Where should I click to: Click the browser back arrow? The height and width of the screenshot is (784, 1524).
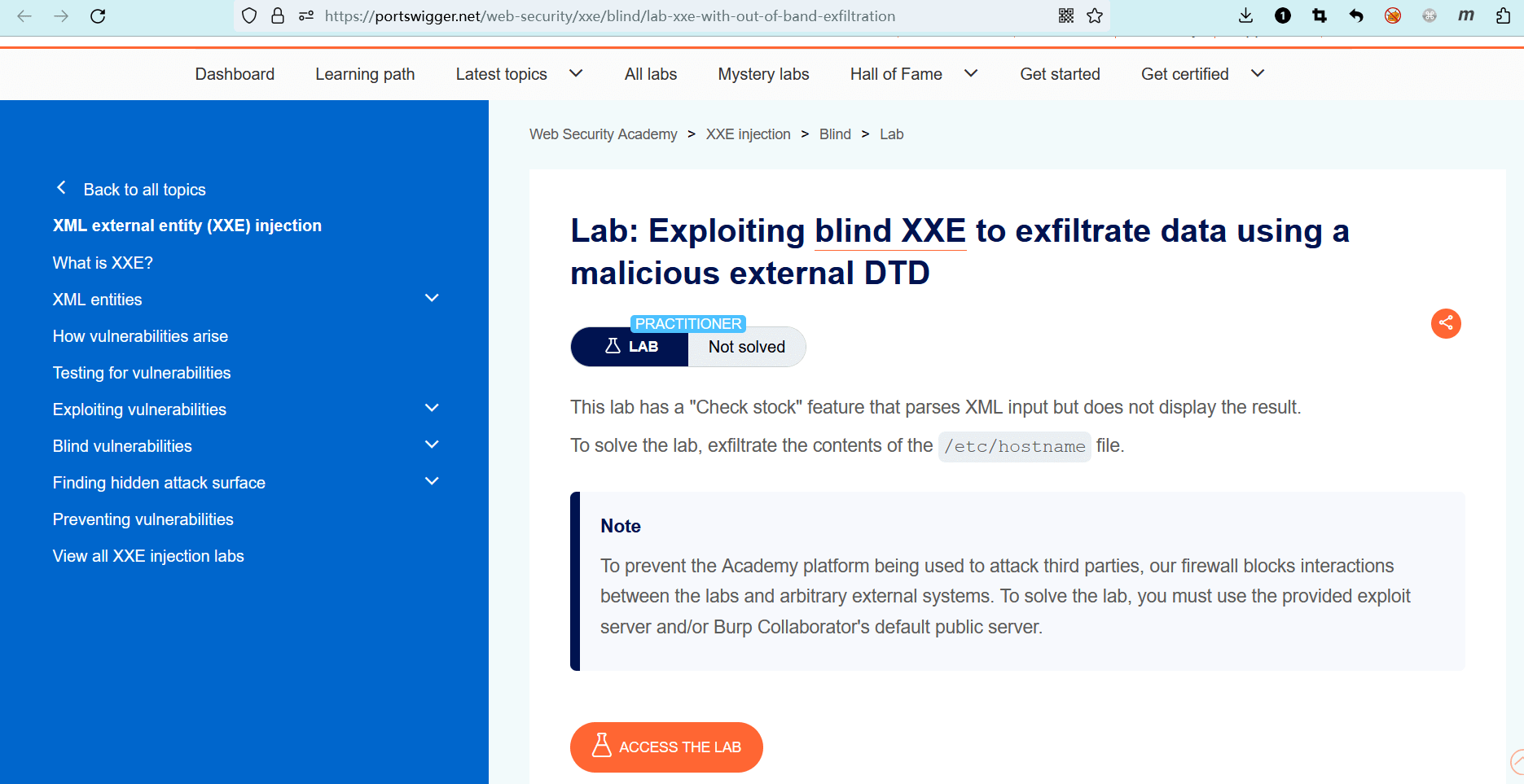click(x=24, y=15)
